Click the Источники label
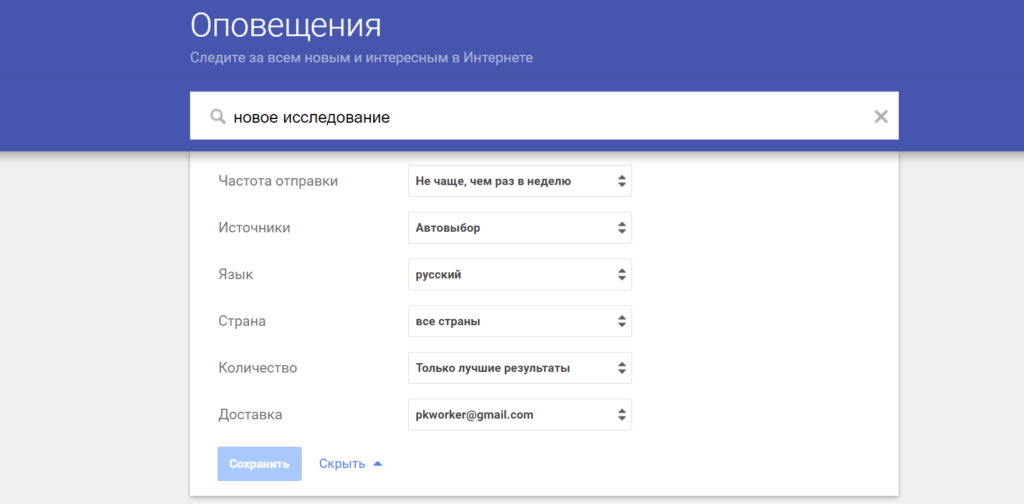This screenshot has width=1024, height=504. coord(254,228)
